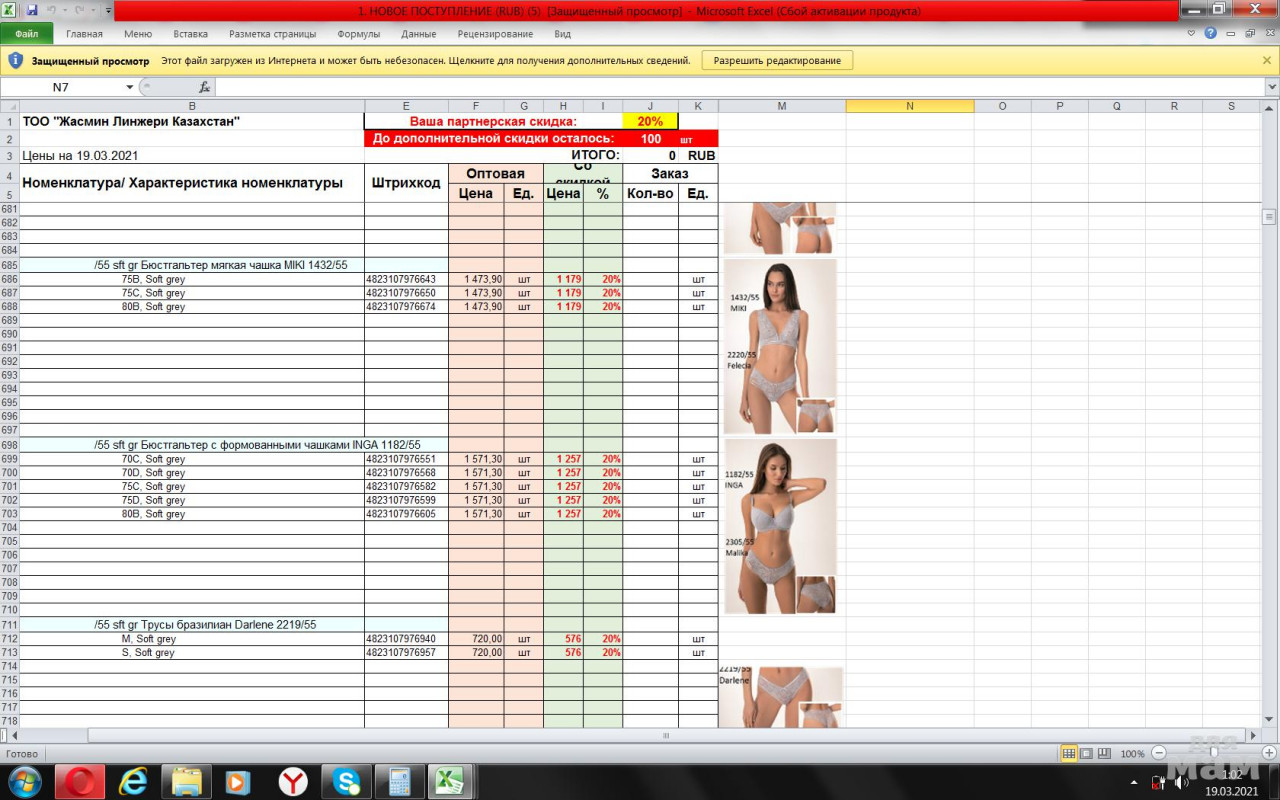The height and width of the screenshot is (800, 1280).
Task: Open the Формулы ribbon tab
Action: [x=358, y=34]
